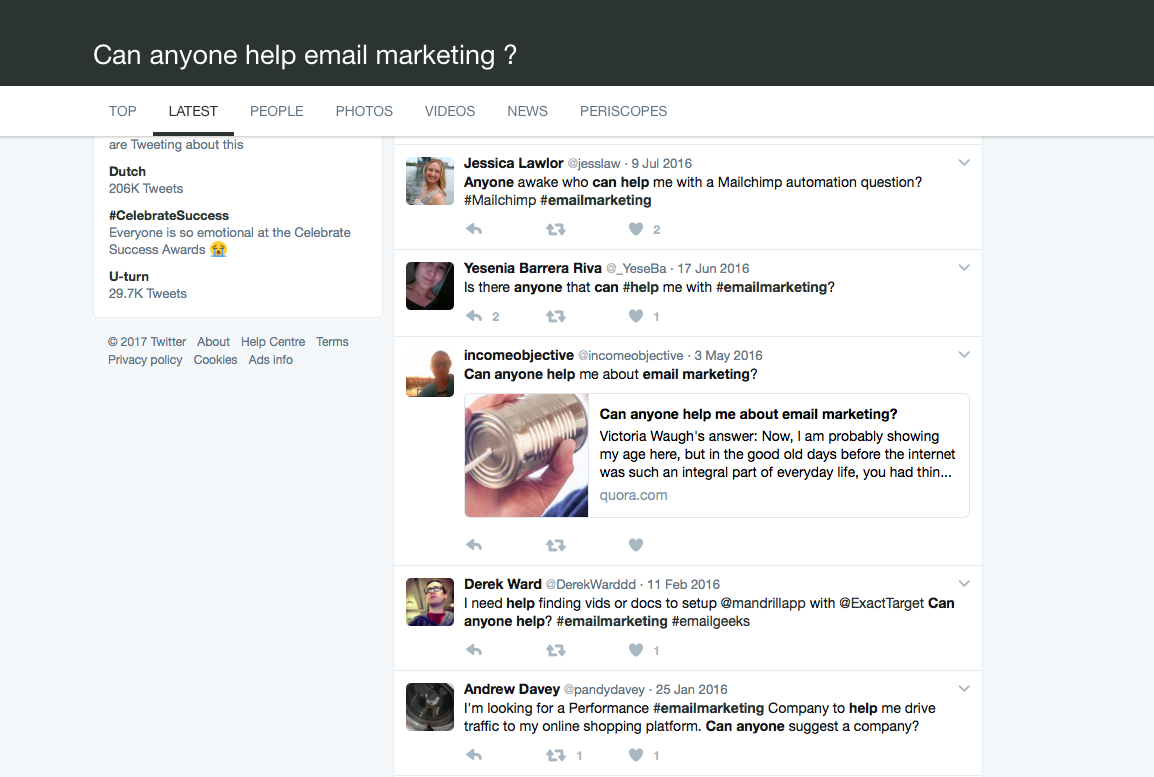Image resolution: width=1154 pixels, height=777 pixels.
Task: Expand options menu on Yesenia's tweet
Action: coord(964,268)
